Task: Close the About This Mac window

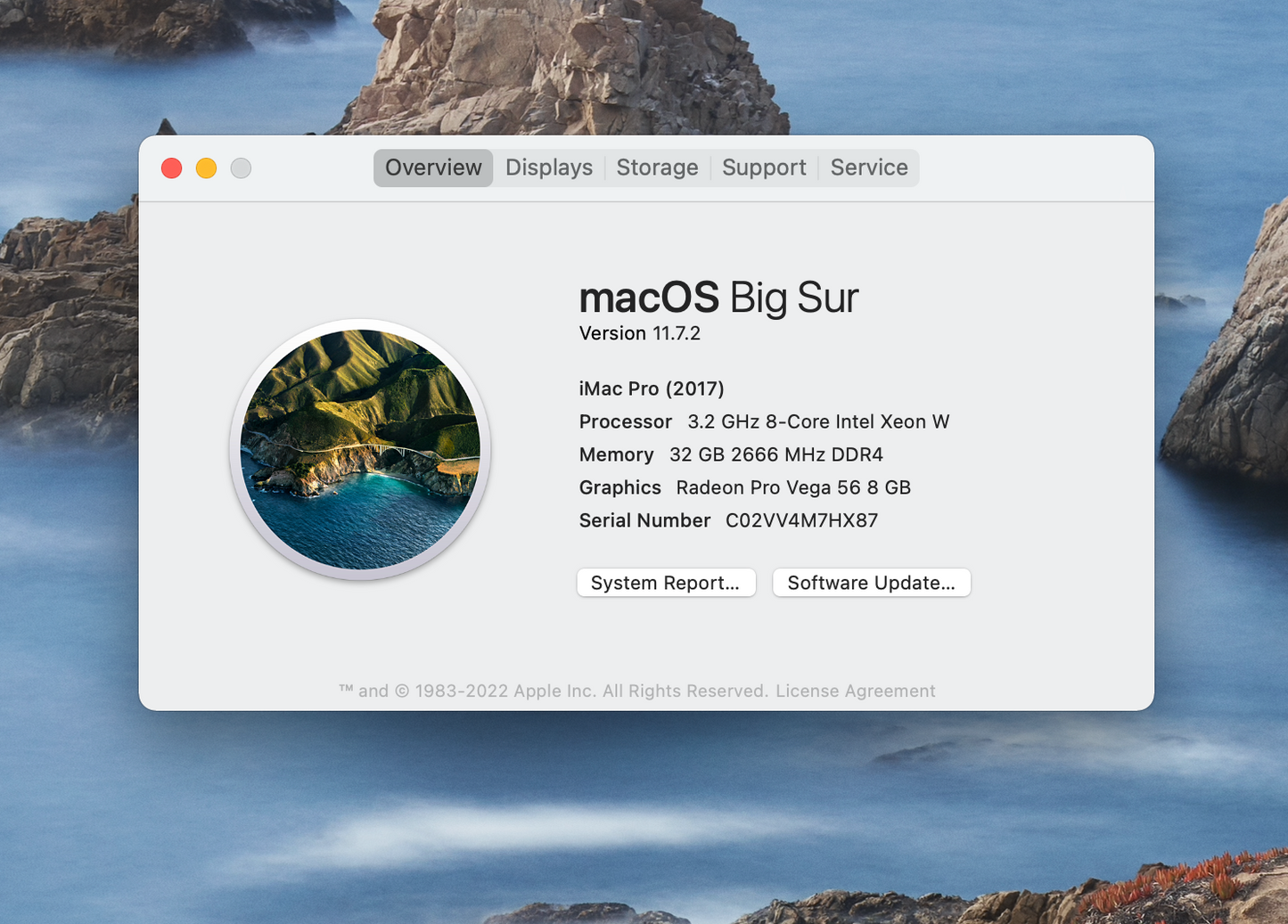Action: click(171, 168)
